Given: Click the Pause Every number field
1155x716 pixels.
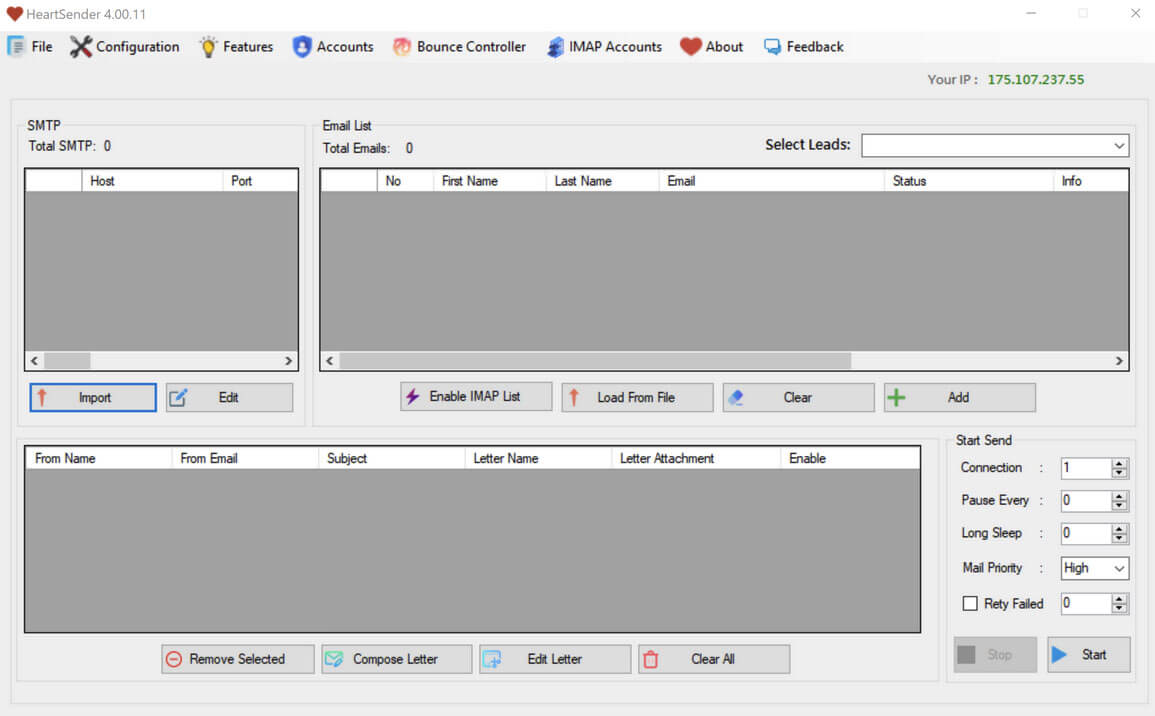Looking at the screenshot, I should [1086, 501].
